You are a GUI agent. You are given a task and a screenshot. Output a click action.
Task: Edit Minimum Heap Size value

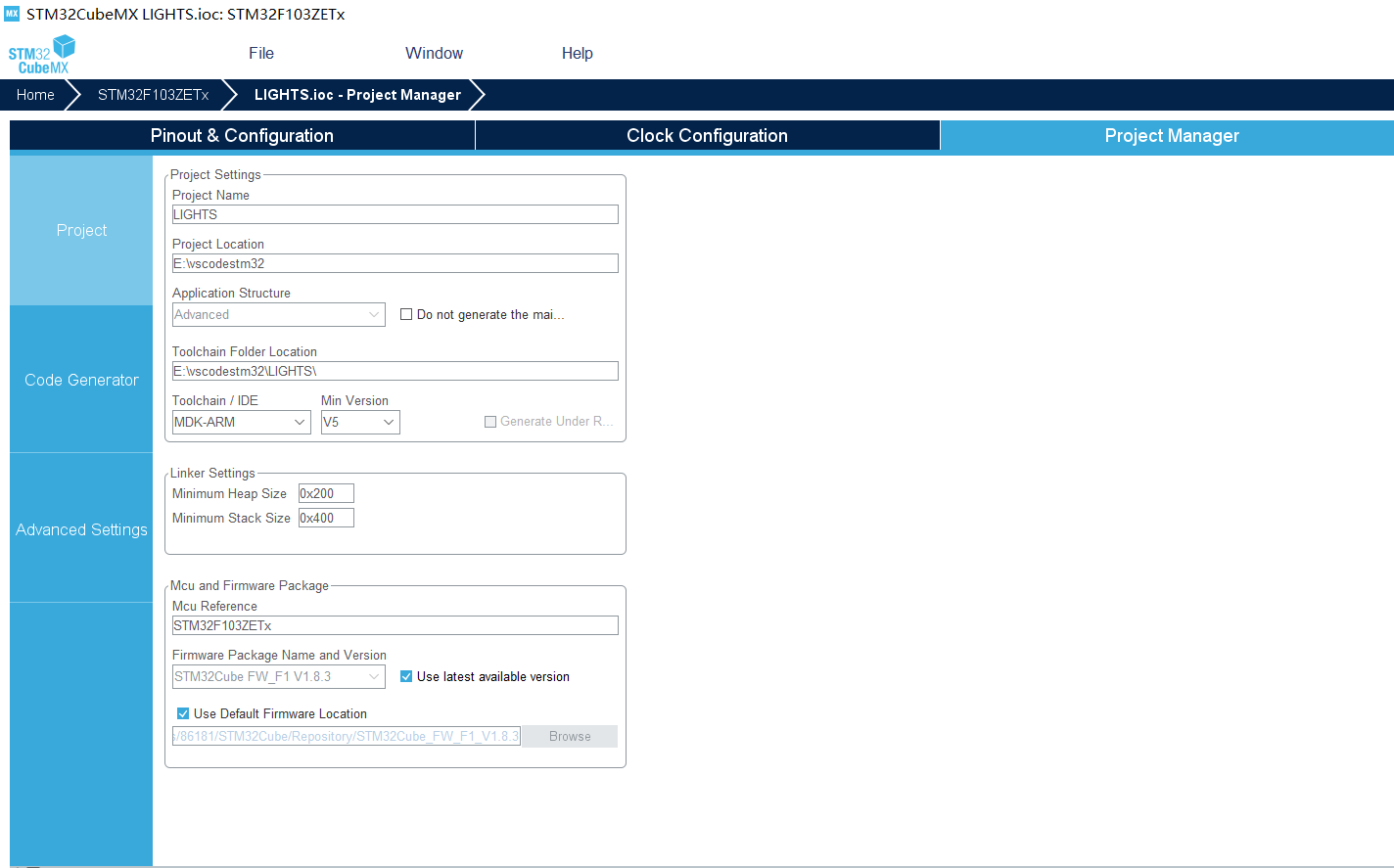326,493
